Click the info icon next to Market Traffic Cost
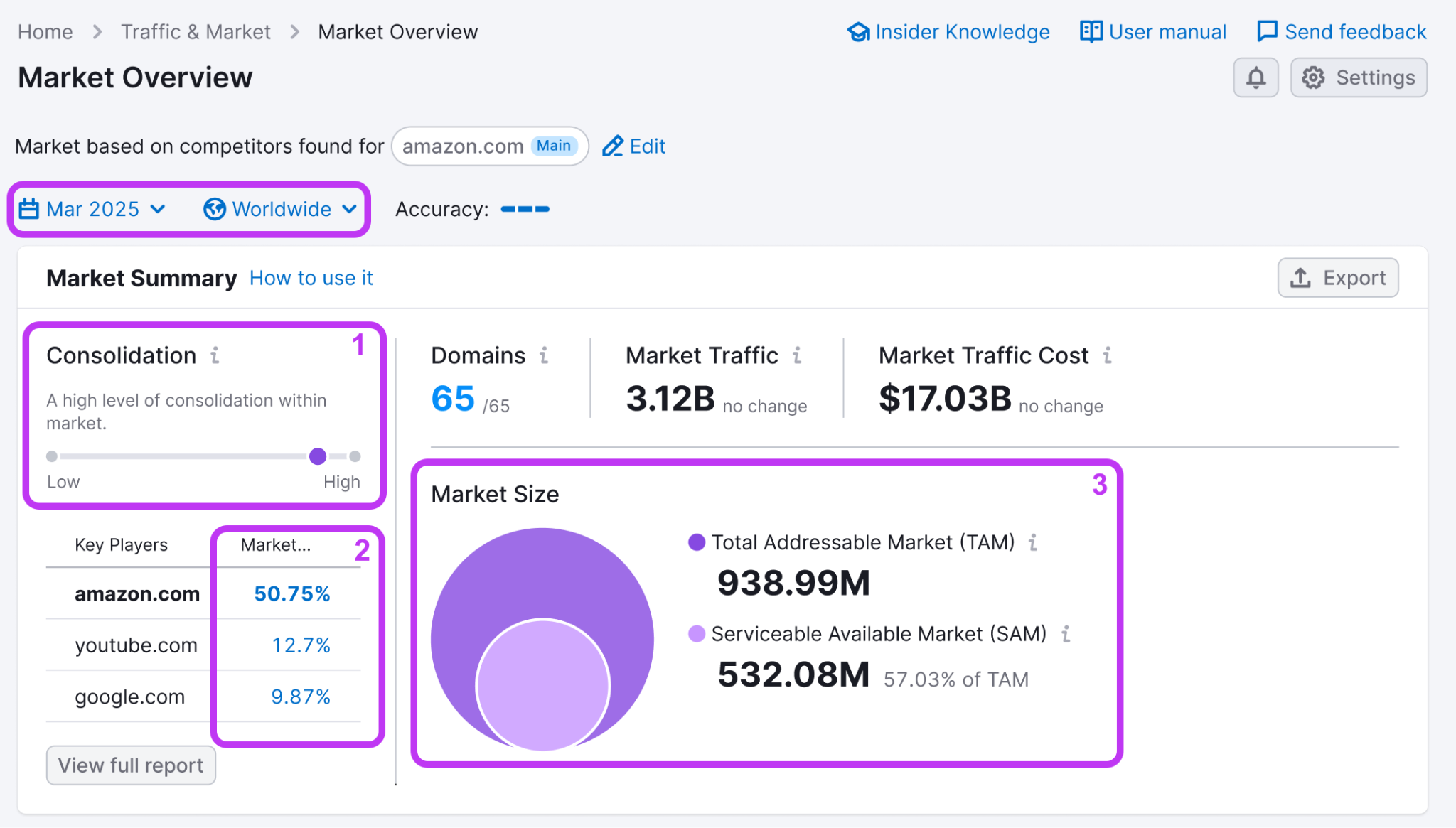 click(x=1107, y=355)
